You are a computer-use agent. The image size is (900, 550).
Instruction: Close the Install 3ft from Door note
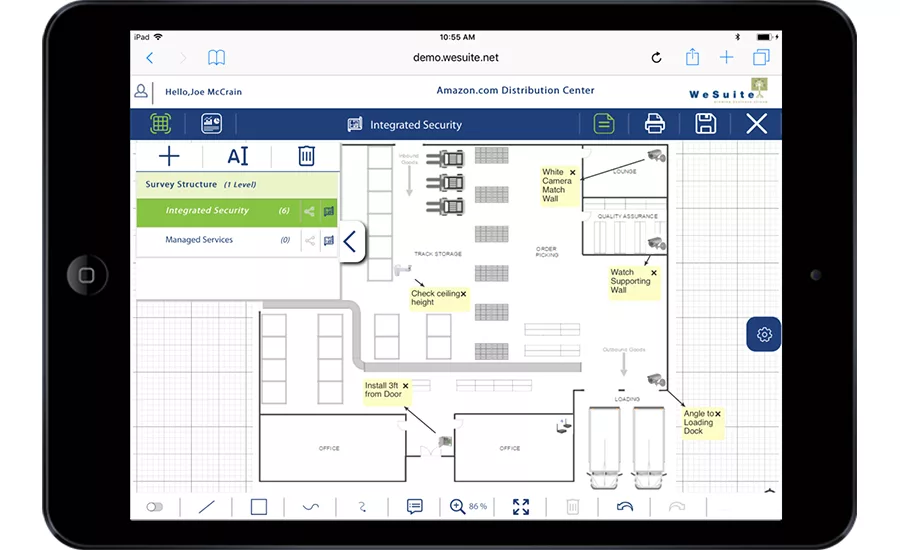[405, 386]
